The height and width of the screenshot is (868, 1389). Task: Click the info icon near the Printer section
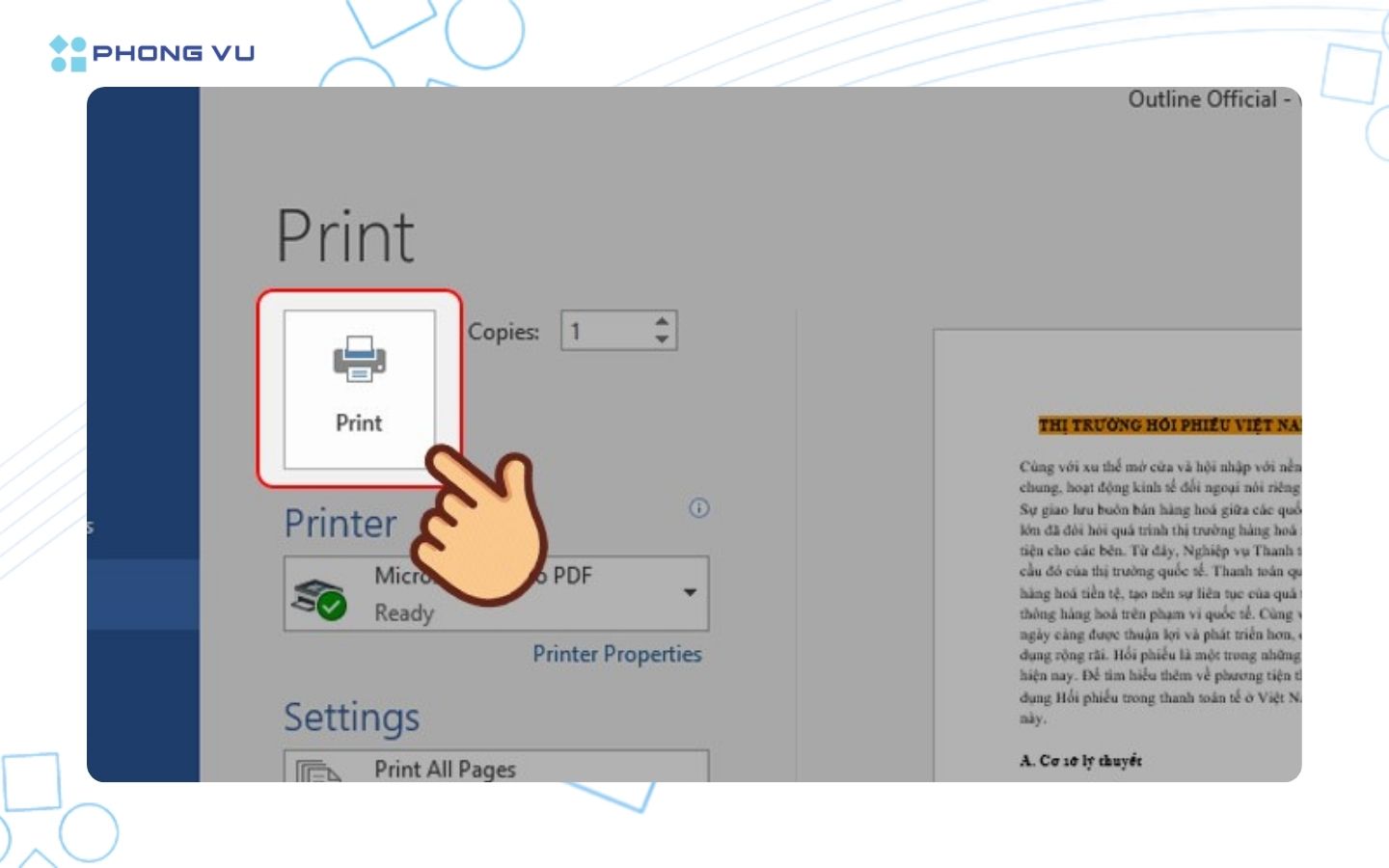click(x=698, y=508)
